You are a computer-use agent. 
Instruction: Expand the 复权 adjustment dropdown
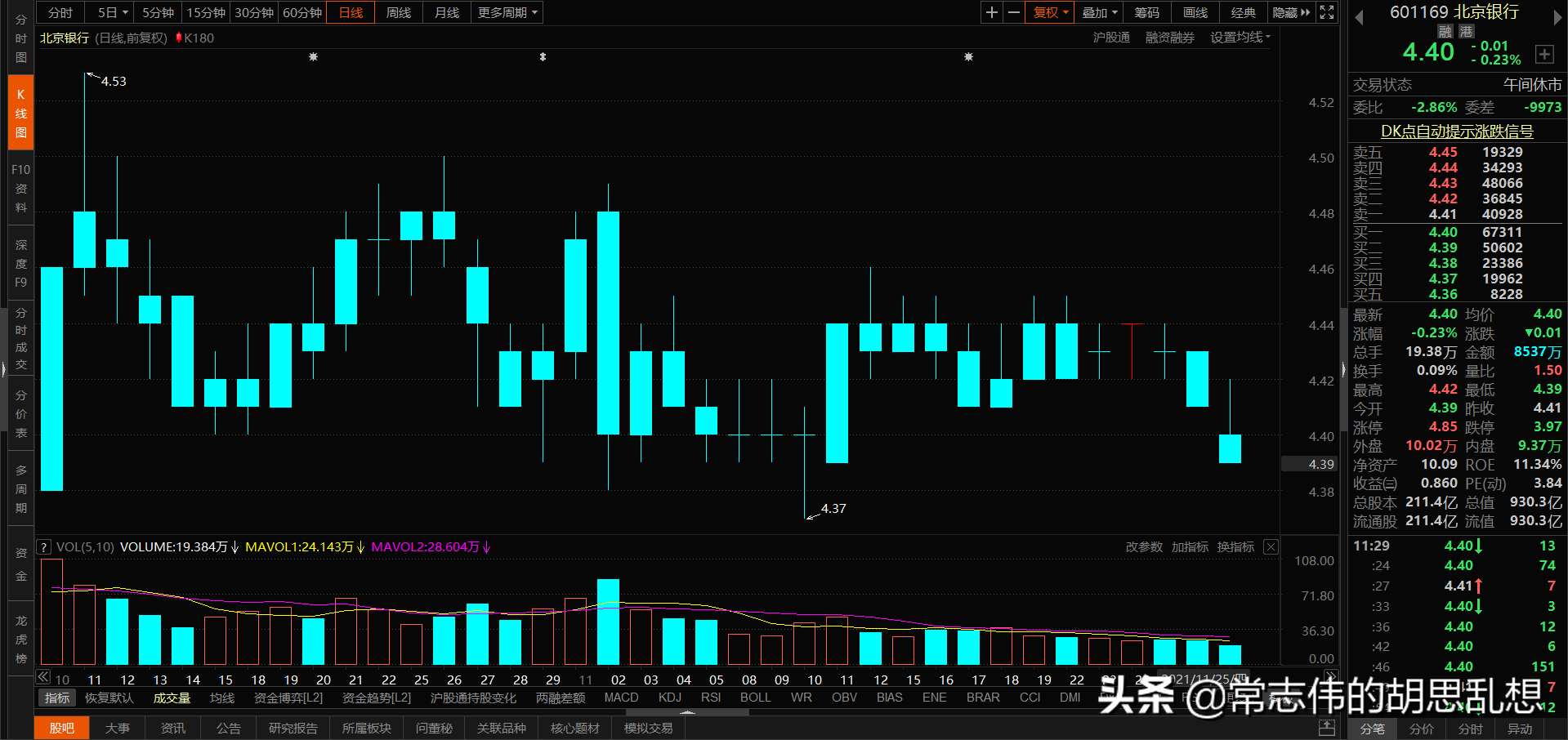1049,12
